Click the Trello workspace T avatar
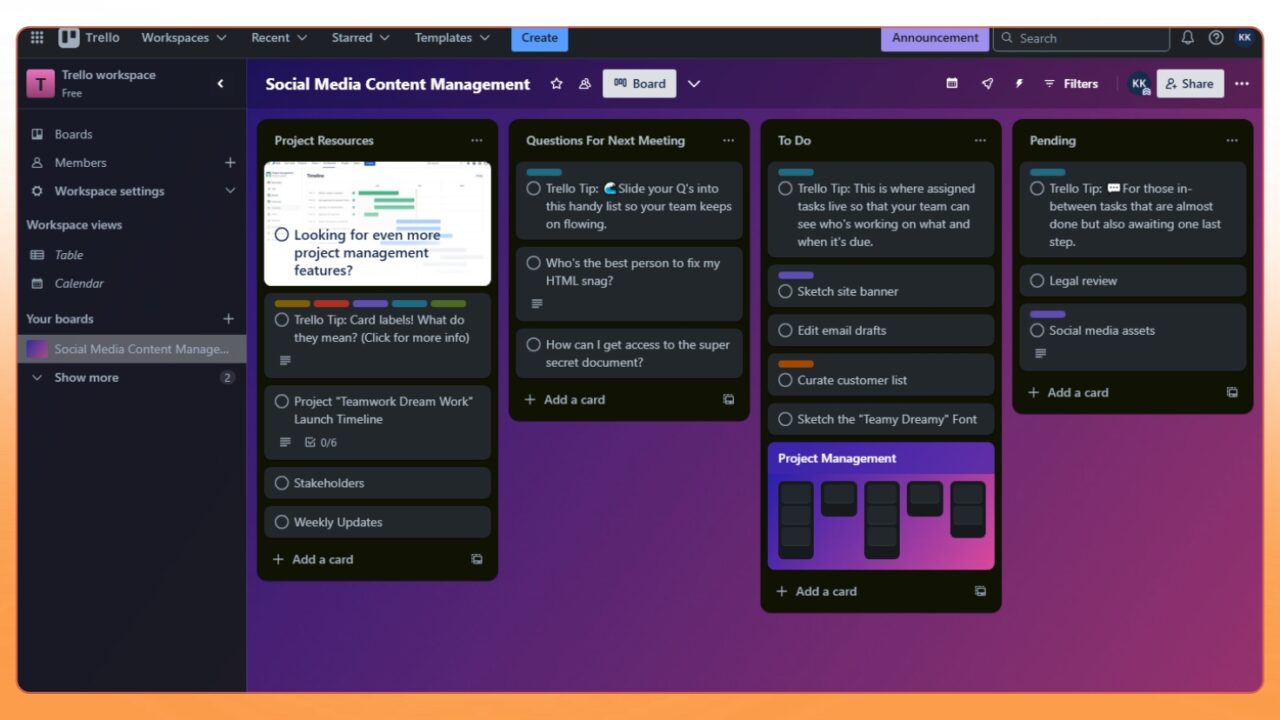This screenshot has width=1280, height=720. 40,84
